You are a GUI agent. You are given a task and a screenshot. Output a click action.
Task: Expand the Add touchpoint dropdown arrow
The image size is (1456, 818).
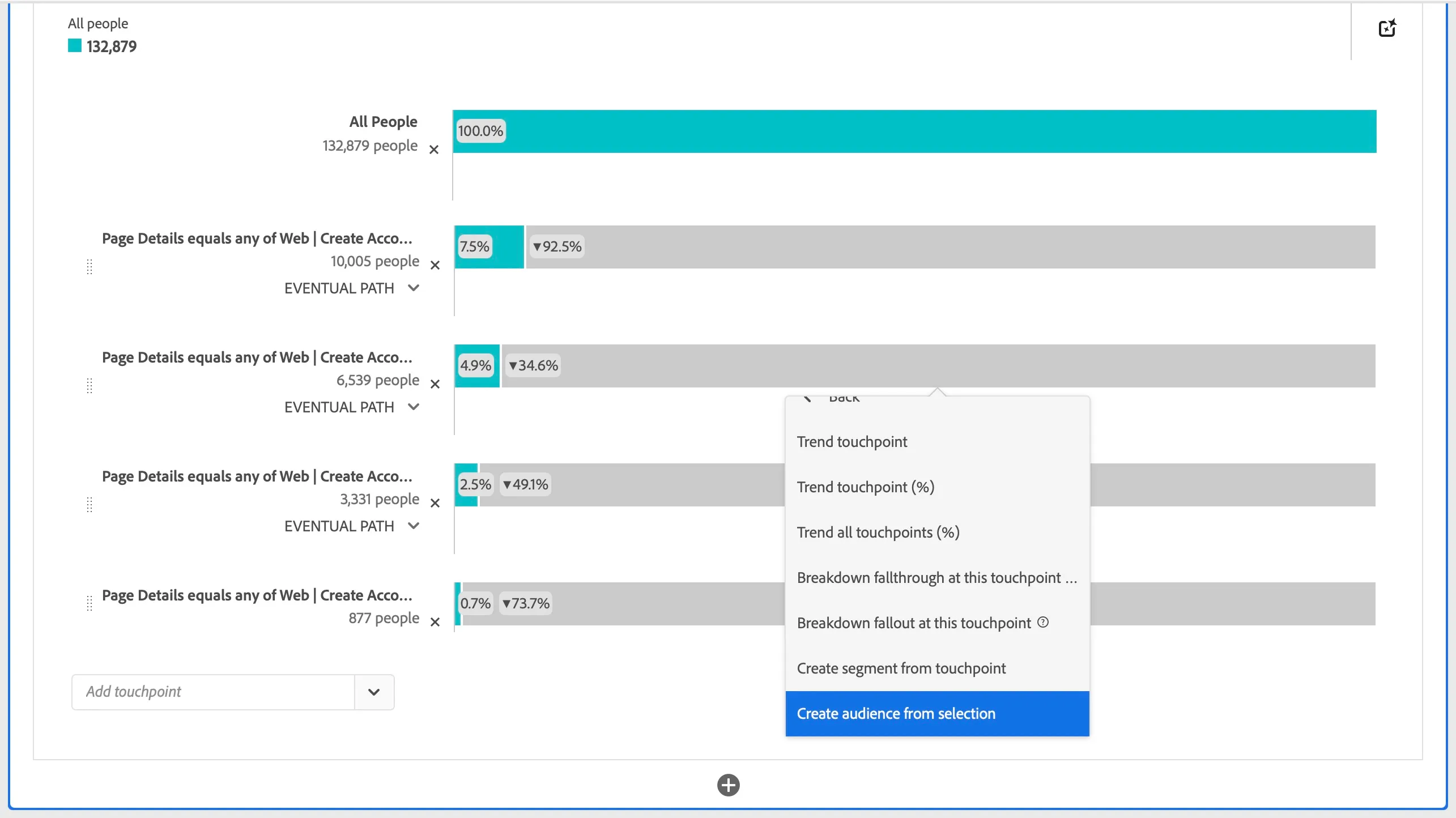point(374,692)
